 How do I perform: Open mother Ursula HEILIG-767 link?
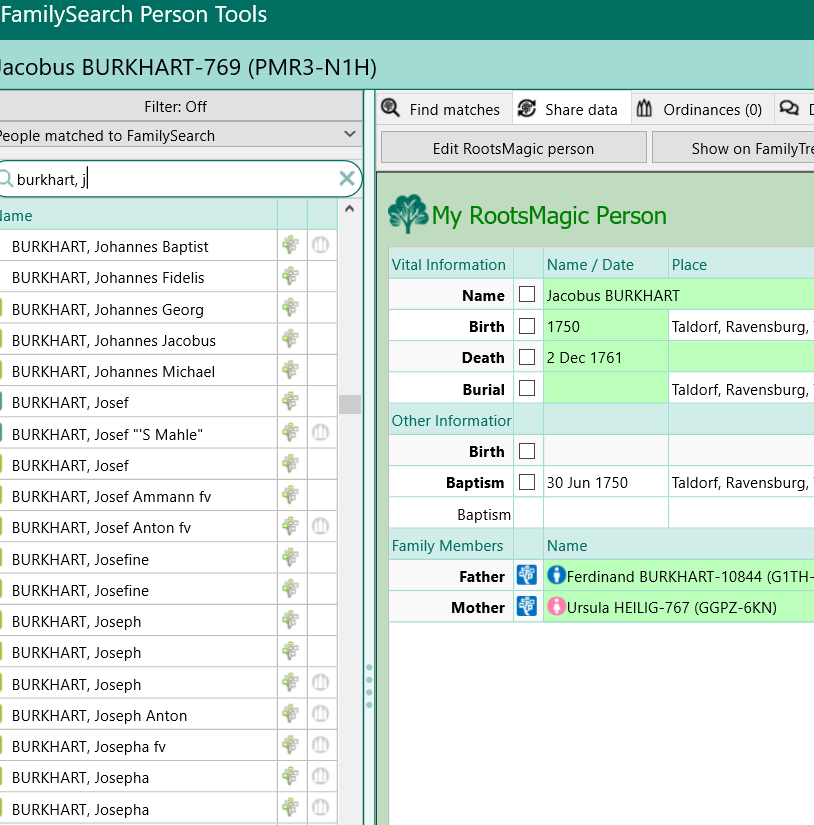[671, 608]
